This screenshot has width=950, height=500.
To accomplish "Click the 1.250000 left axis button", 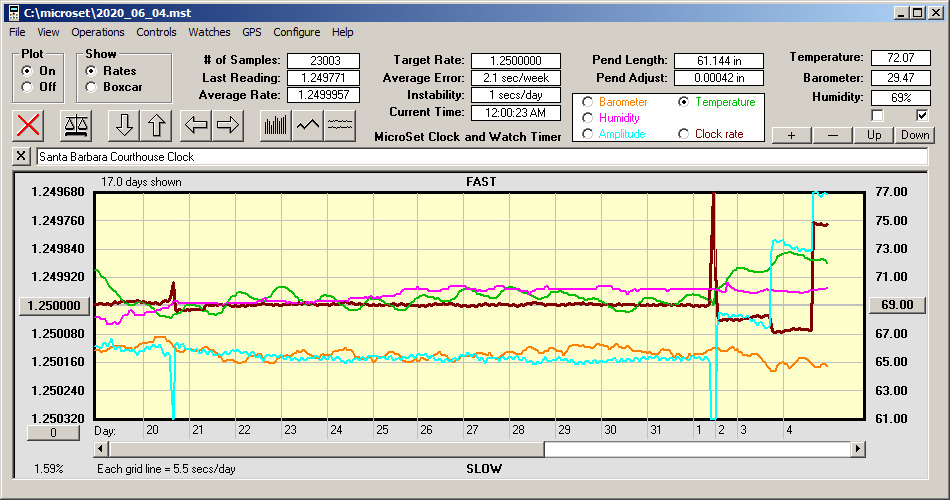I will (54, 305).
